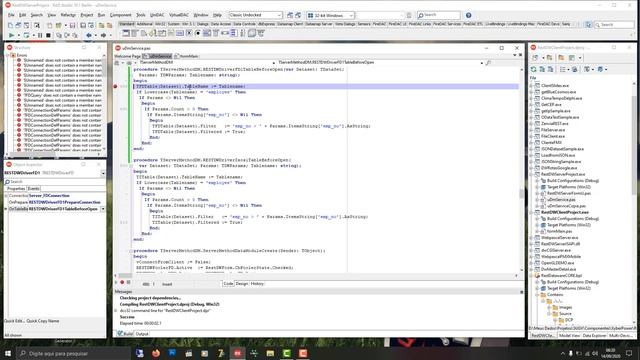The image size is (640, 360).
Task: Open the Refactor menu
Action: pyautogui.click(x=68, y=15)
